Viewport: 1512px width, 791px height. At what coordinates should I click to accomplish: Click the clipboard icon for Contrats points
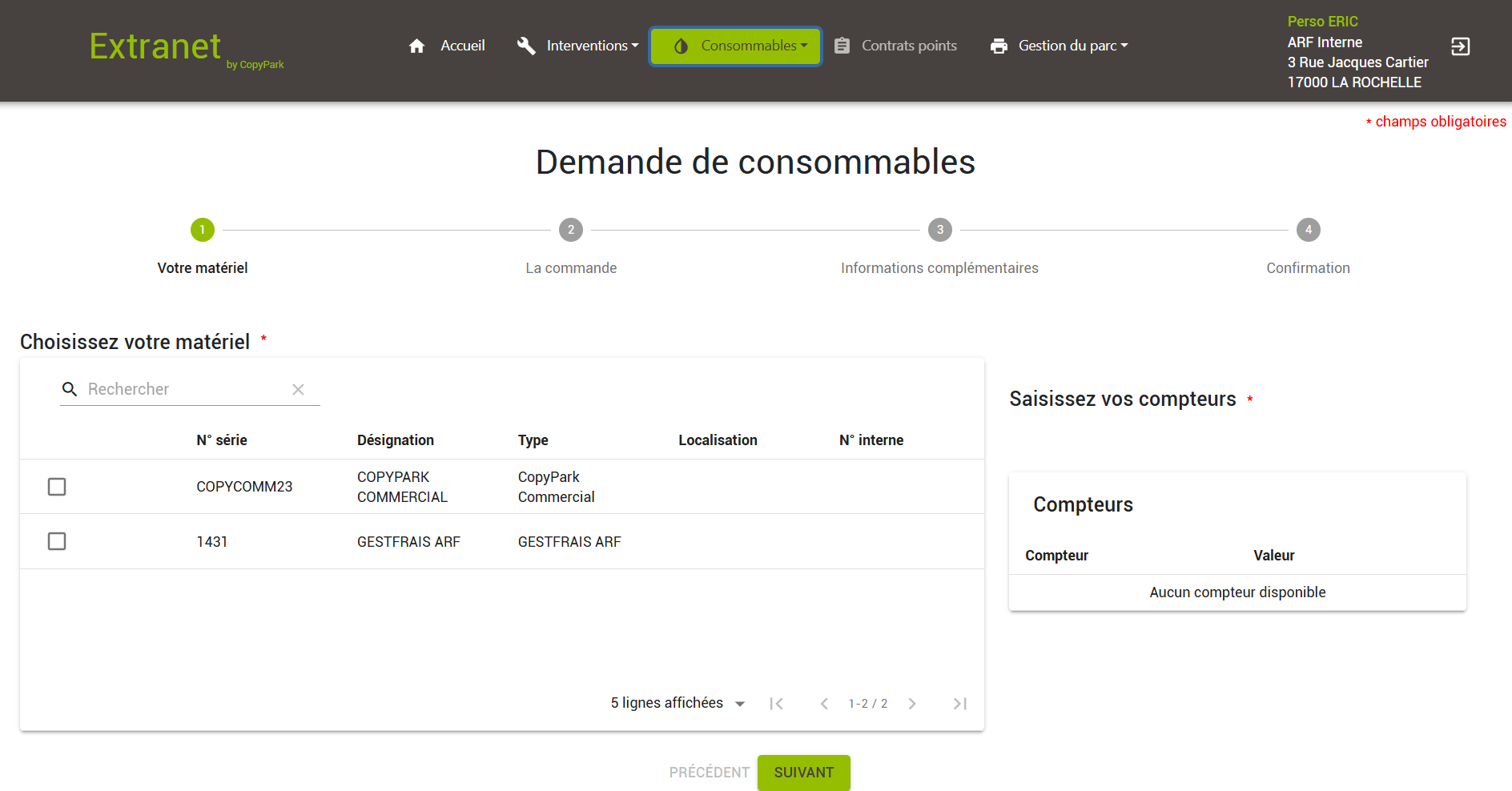842,46
